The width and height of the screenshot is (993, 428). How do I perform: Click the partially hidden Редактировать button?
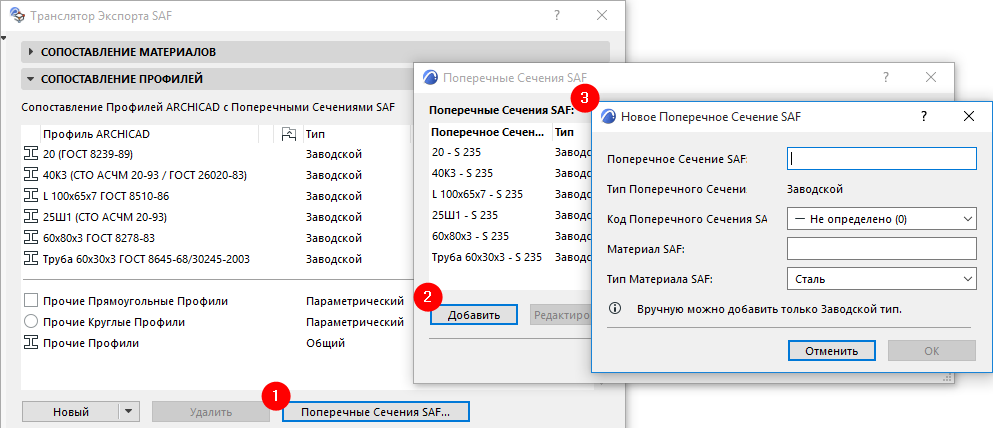(x=560, y=315)
